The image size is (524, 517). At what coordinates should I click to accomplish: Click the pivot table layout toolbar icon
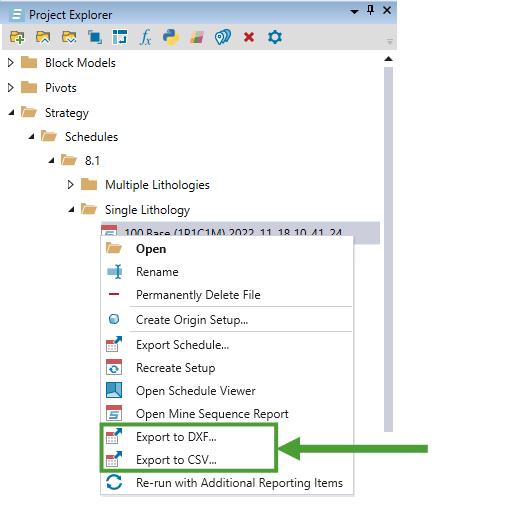[x=120, y=37]
